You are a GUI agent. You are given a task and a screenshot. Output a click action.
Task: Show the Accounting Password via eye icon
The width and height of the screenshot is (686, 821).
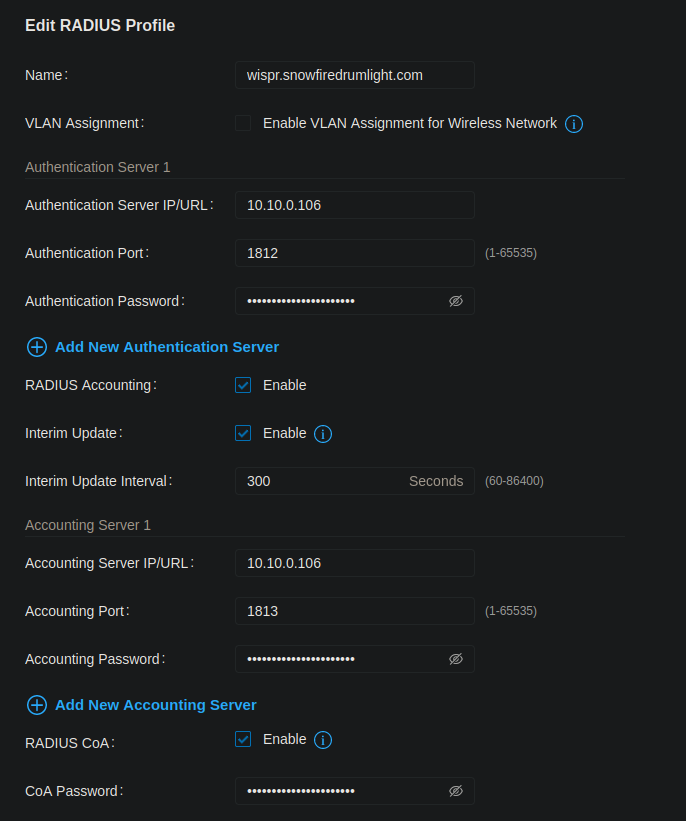(x=456, y=659)
